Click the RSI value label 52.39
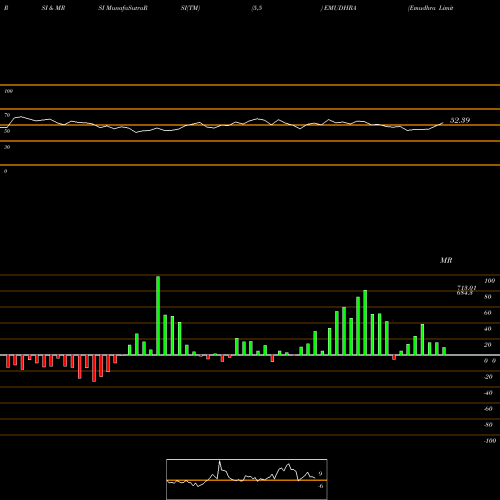Viewport: 500px width, 500px height. click(x=460, y=120)
